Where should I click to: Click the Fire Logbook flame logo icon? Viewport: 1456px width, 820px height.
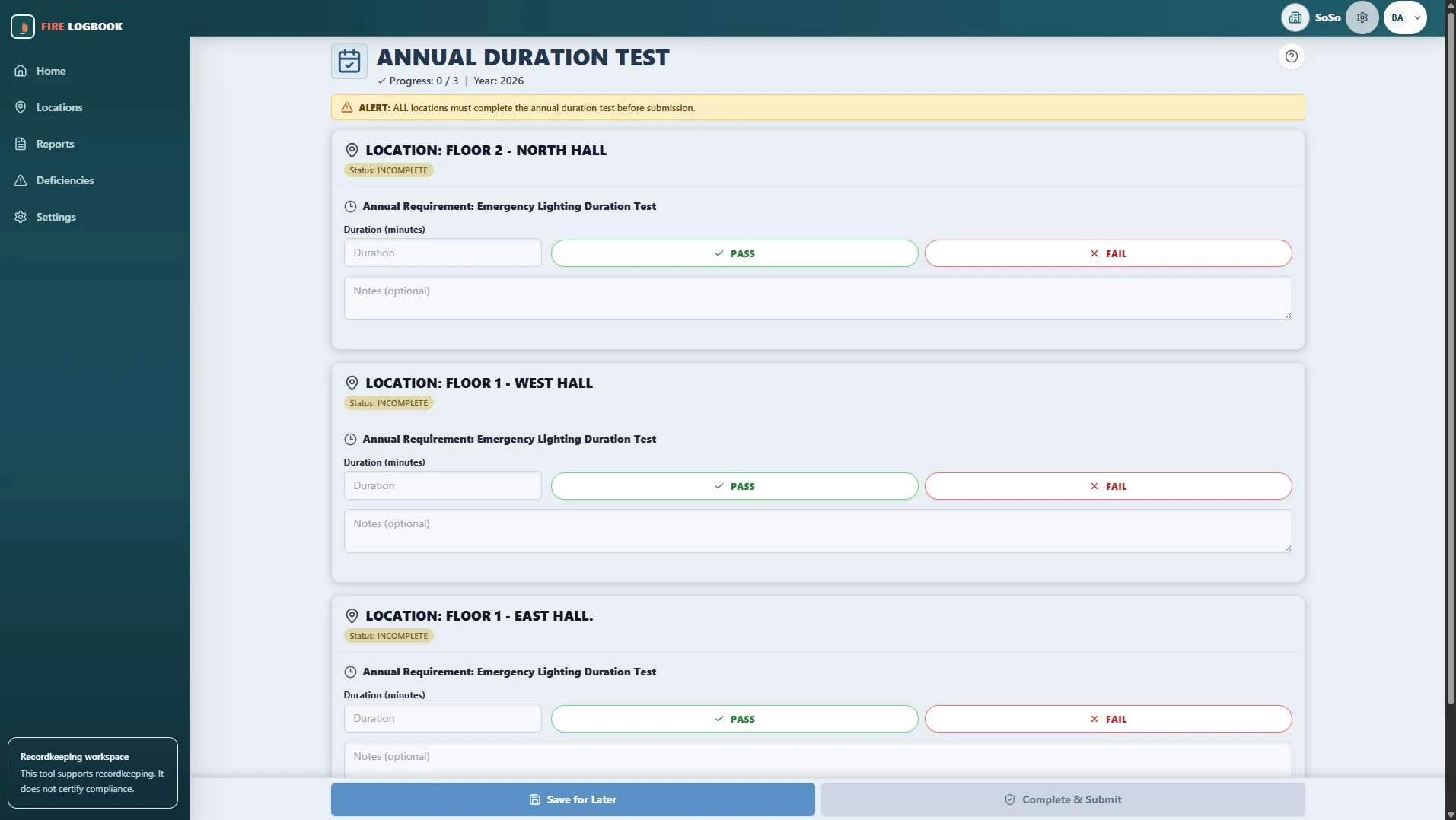click(x=23, y=27)
